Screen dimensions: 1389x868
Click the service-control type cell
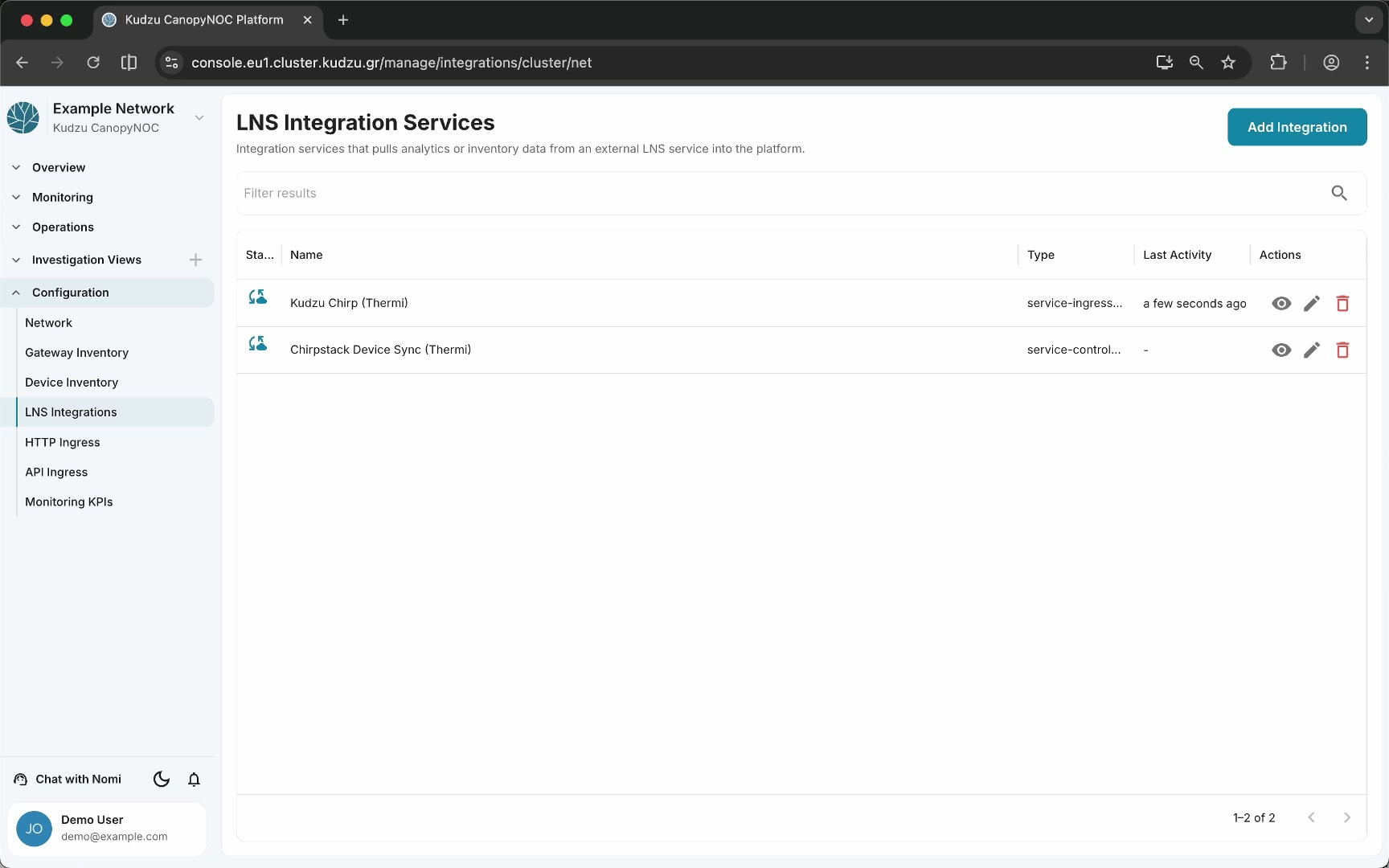point(1074,350)
